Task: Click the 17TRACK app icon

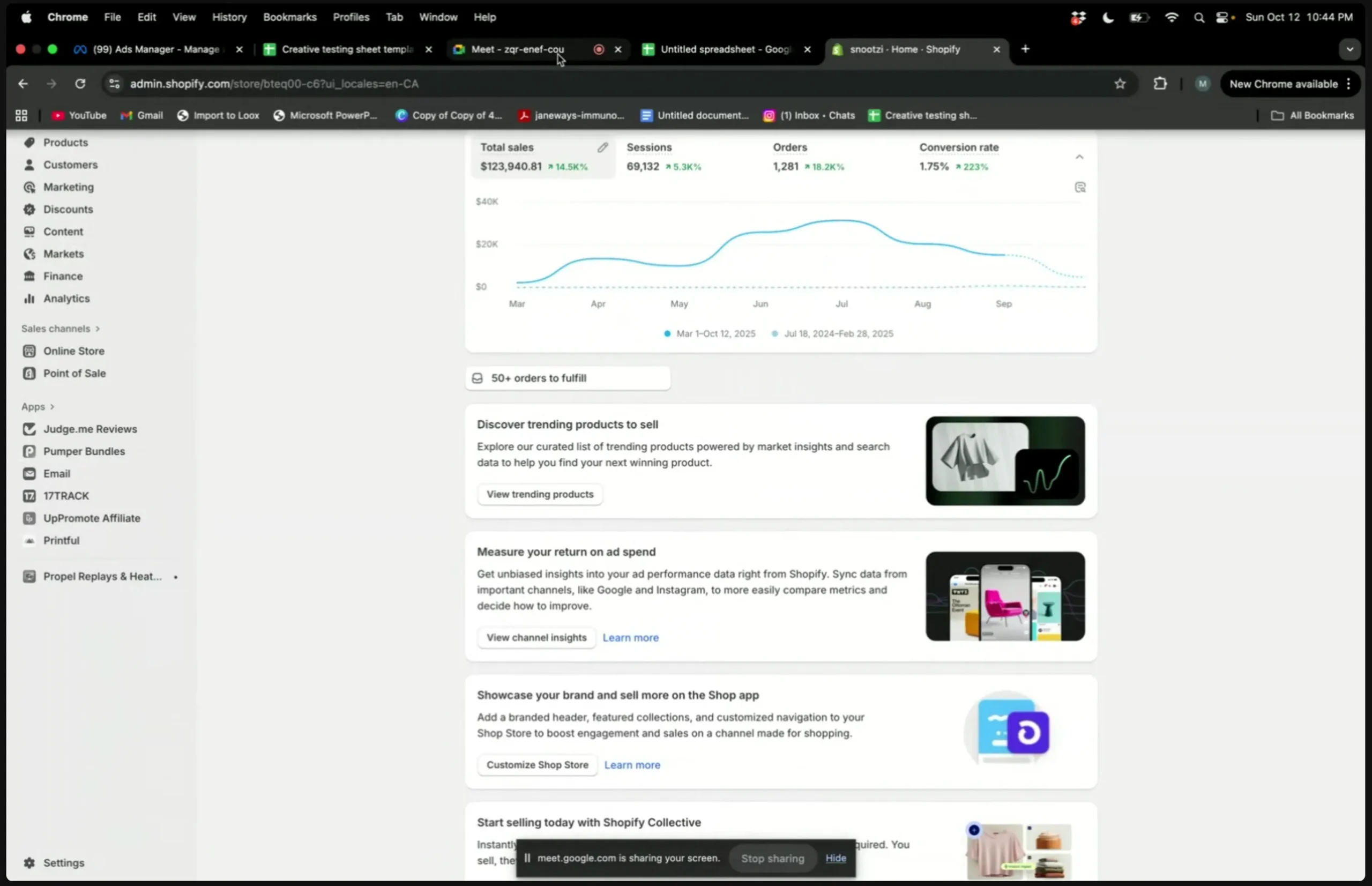Action: [29, 496]
